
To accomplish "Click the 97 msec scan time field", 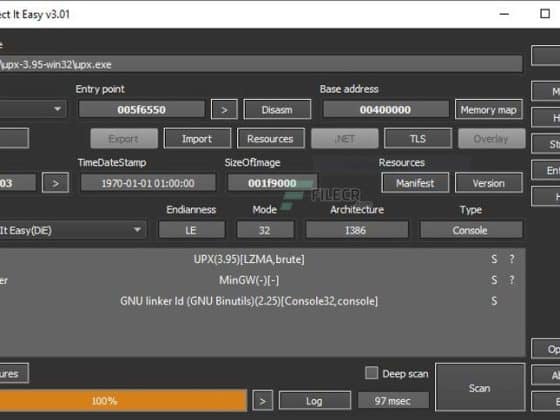I will tap(393, 401).
